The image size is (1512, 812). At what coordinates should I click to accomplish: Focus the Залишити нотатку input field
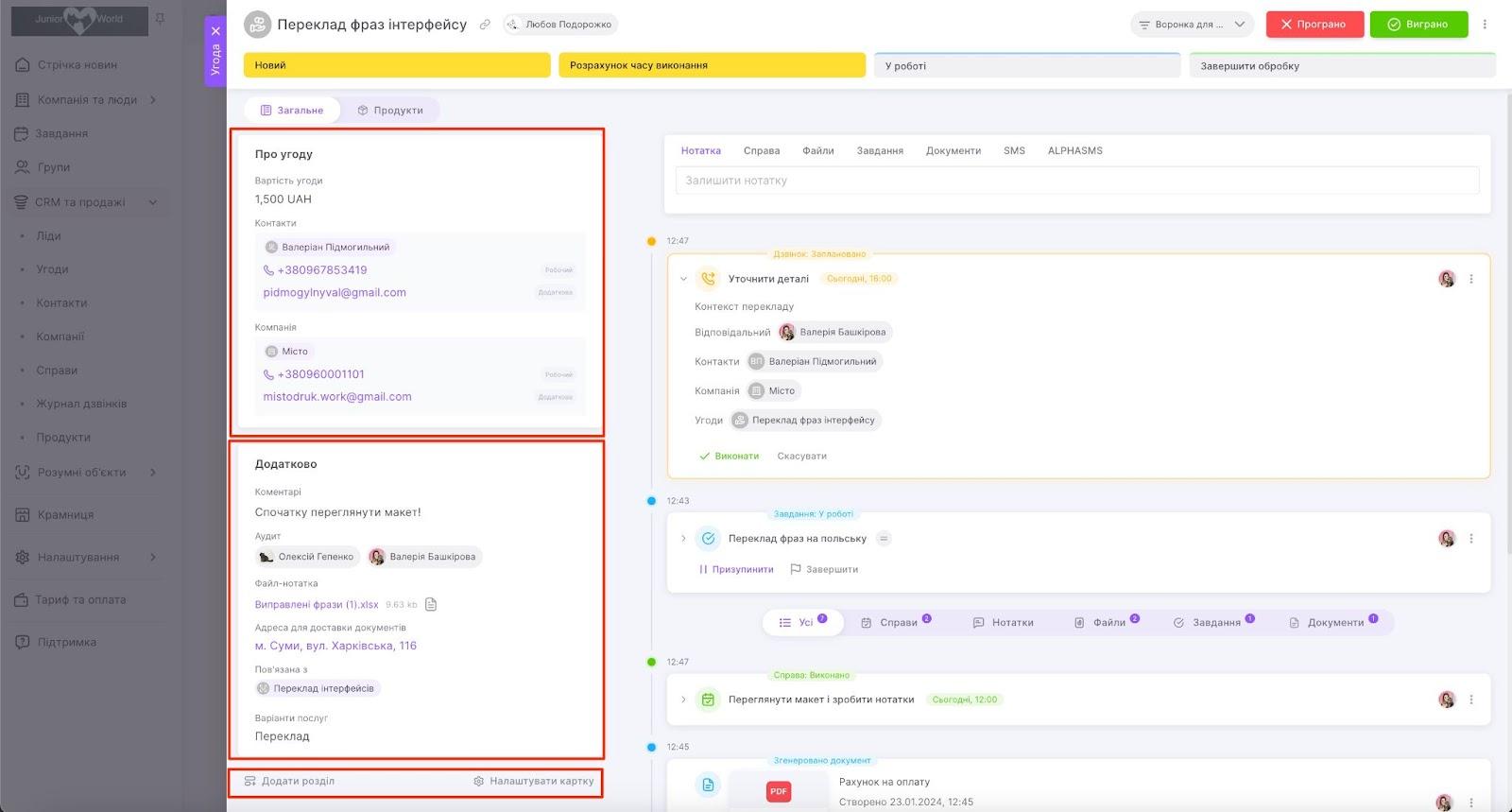pos(1077,181)
